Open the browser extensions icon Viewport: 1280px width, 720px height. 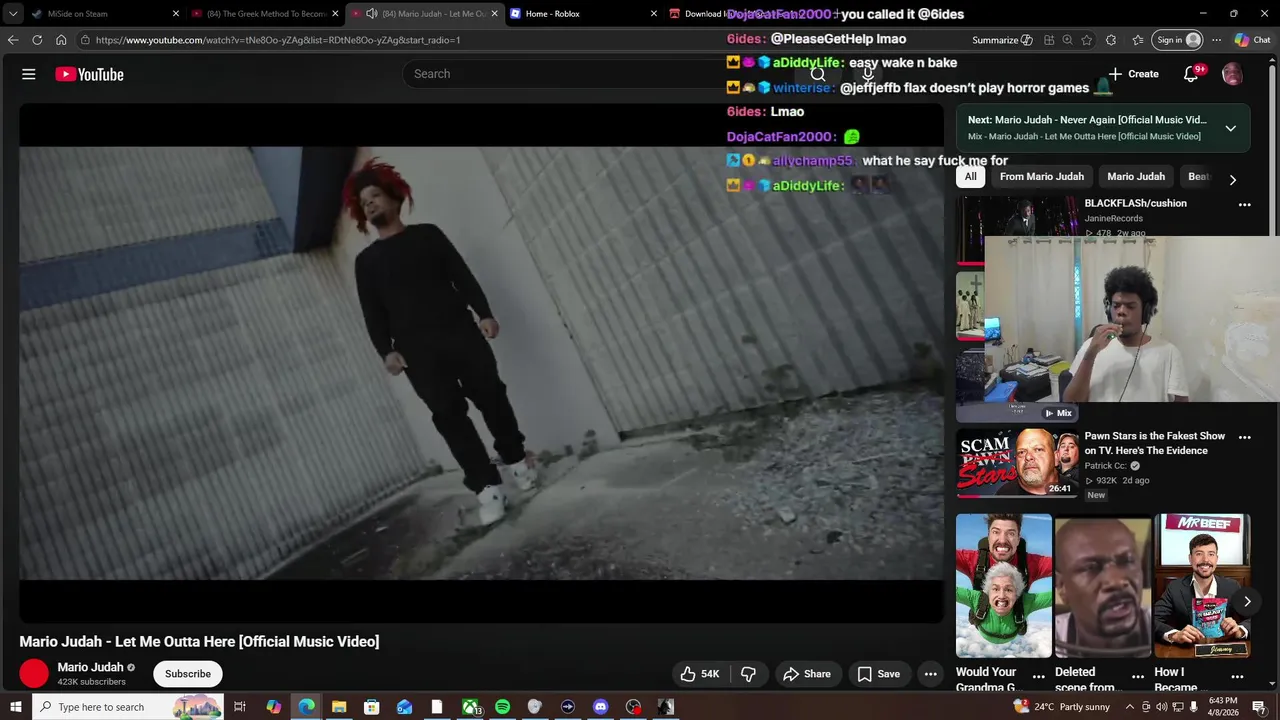pos(1111,40)
